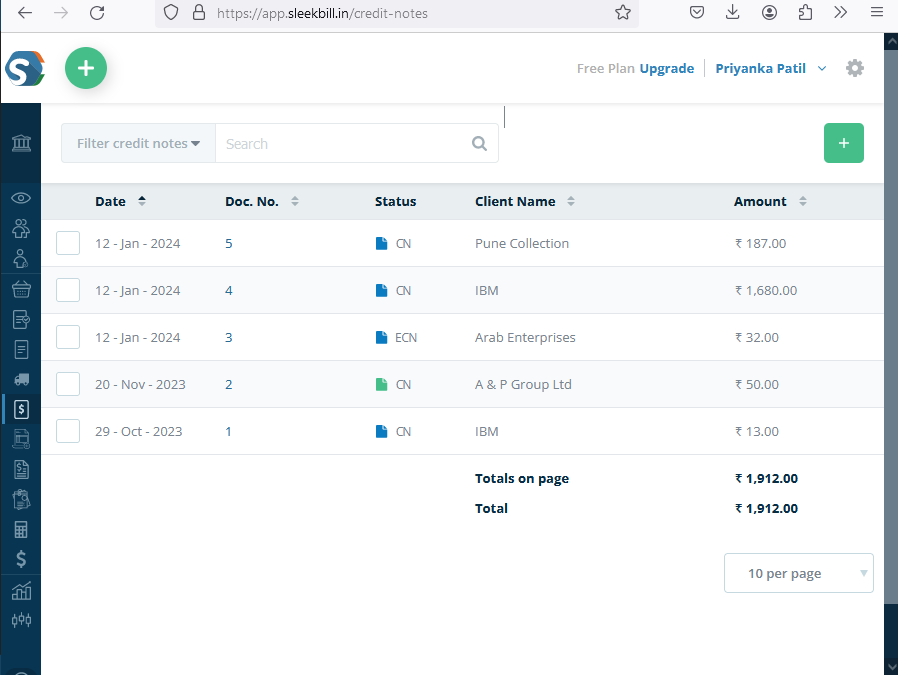Viewport: 898px width, 675px height.
Task: Open the bank icon in the sidebar
Action: tap(21, 143)
